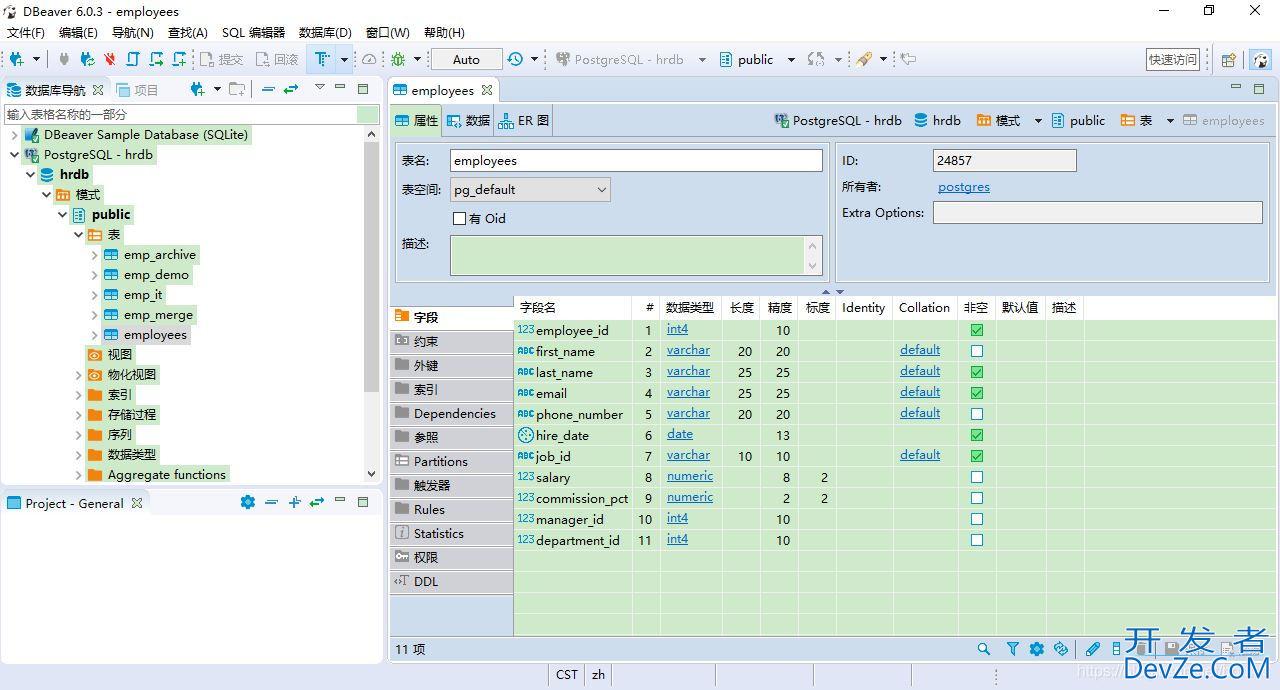Click the plus icon in Project panel

[x=294, y=502]
